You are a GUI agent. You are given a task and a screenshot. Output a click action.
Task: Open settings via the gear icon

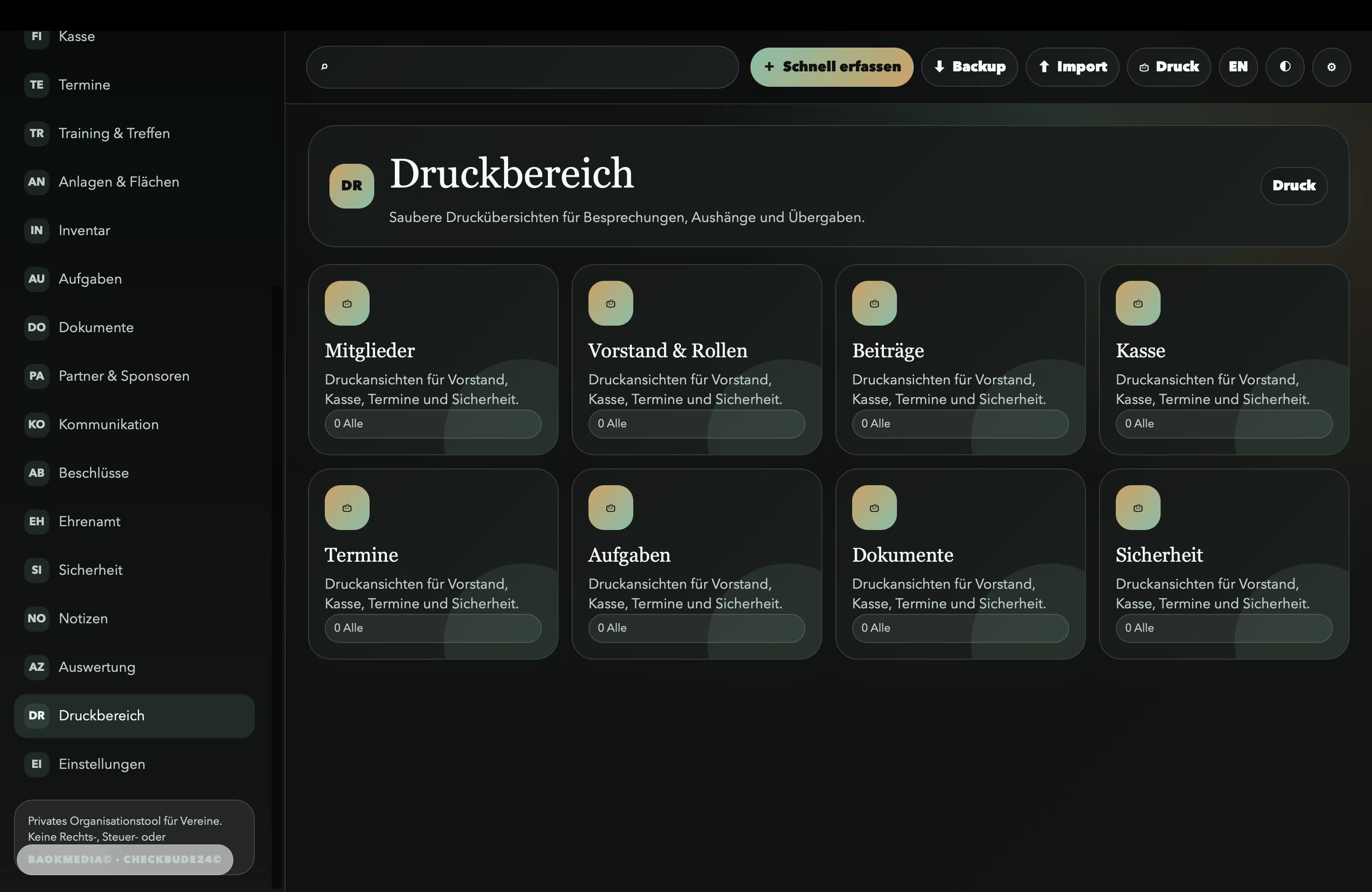pos(1332,67)
